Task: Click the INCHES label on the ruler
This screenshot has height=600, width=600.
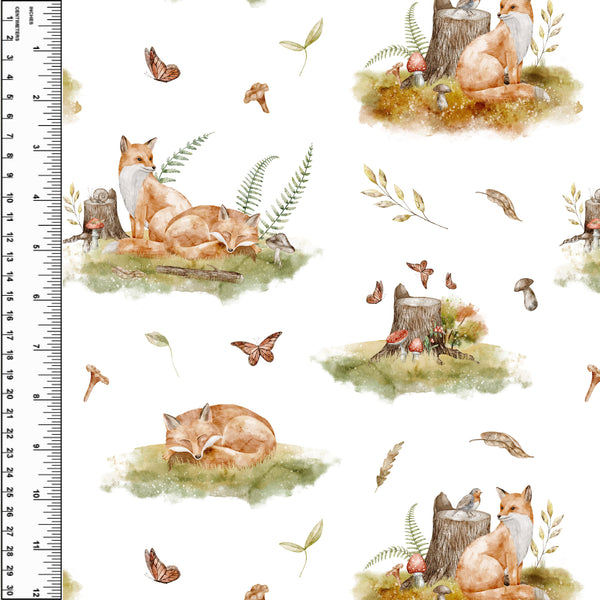Action: click(31, 16)
